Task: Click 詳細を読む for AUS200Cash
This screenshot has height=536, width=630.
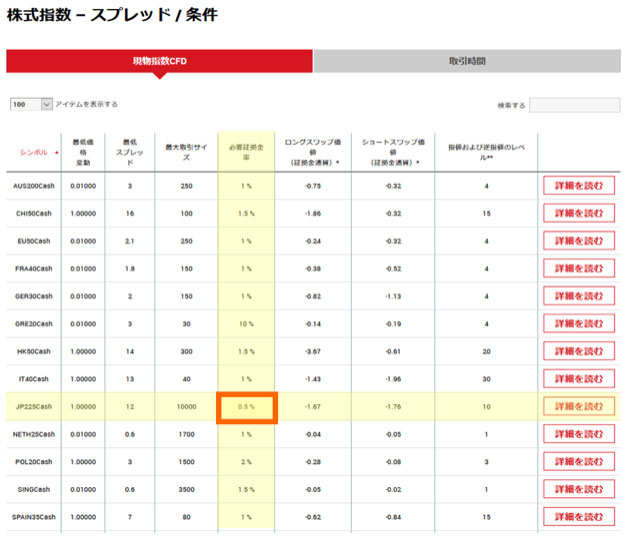Action: [x=579, y=186]
